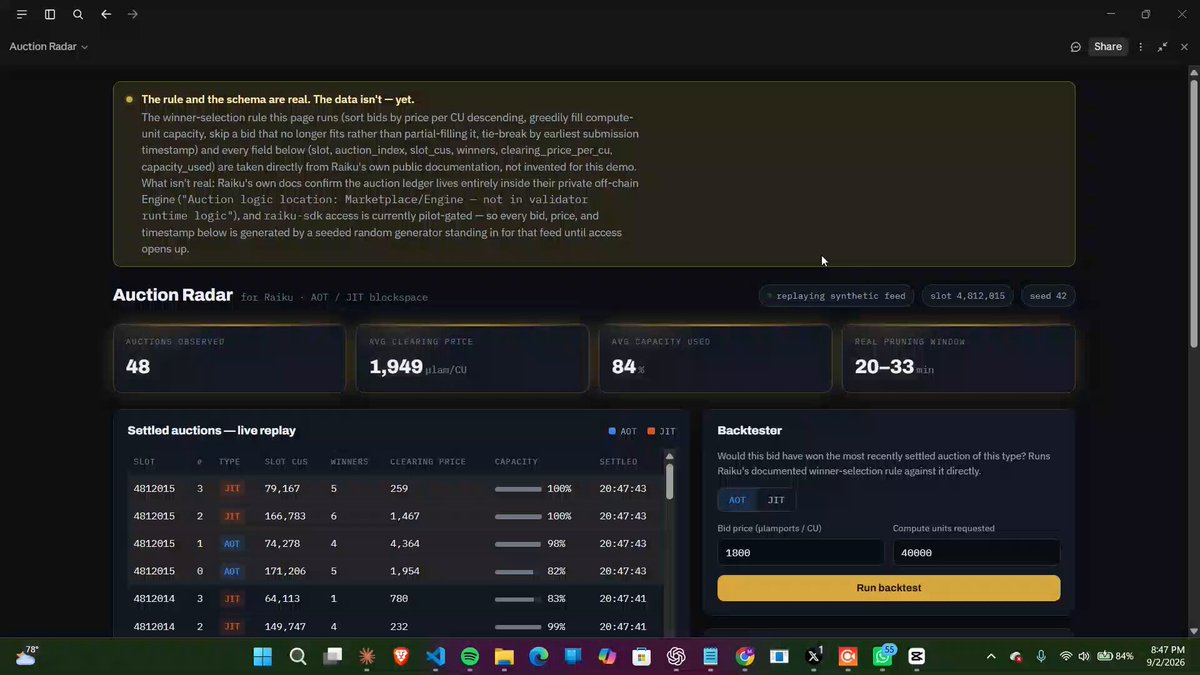This screenshot has width=1200, height=675.
Task: Click the seed 42 pill
Action: [x=1048, y=296]
